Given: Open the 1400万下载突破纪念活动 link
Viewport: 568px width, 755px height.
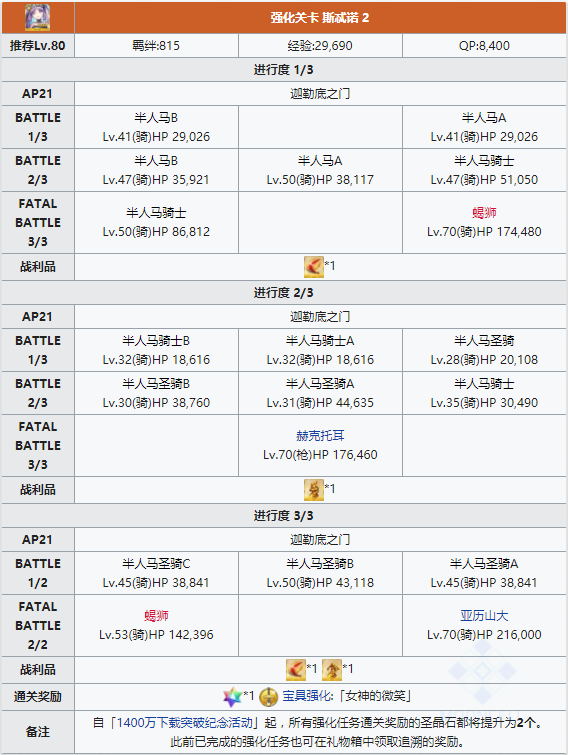Looking at the screenshot, I should [185, 722].
